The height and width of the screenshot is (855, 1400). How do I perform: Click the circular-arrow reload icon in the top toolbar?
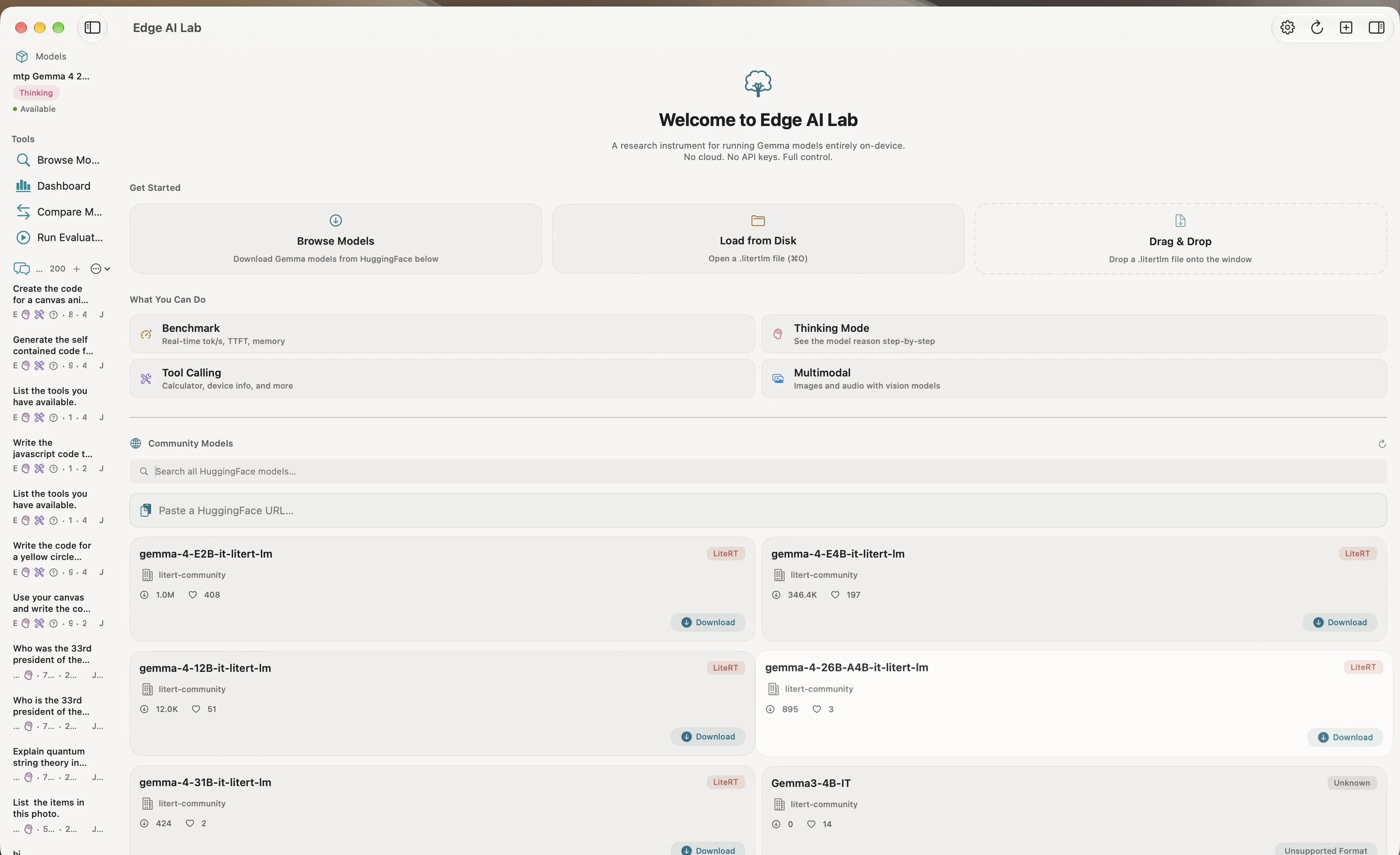(1317, 27)
